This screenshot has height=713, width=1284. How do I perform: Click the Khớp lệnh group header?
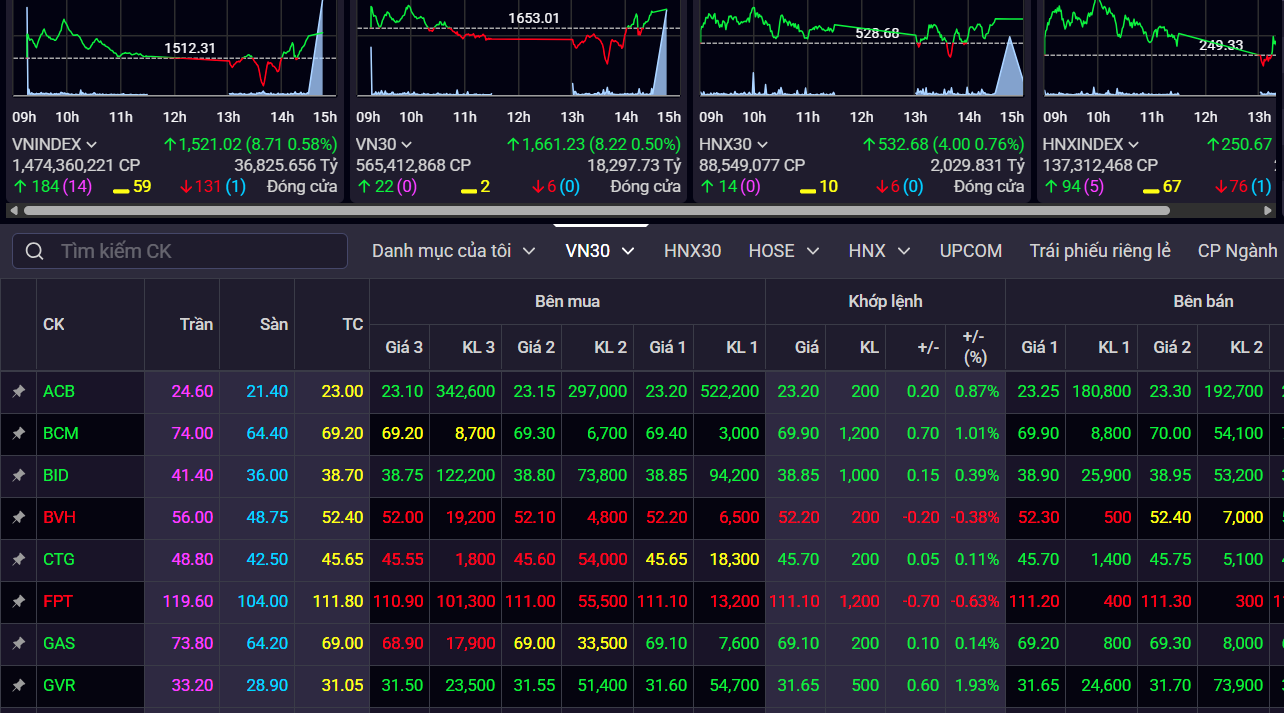(885, 301)
